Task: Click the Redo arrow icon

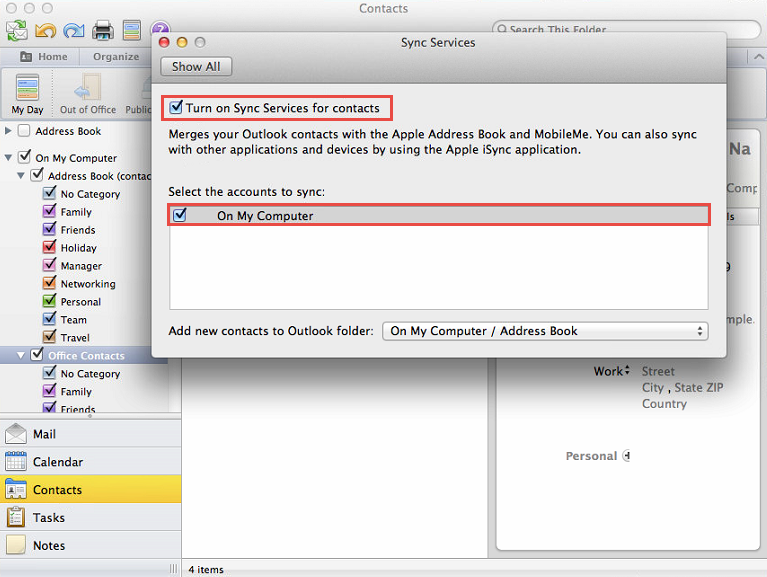Action: (74, 31)
